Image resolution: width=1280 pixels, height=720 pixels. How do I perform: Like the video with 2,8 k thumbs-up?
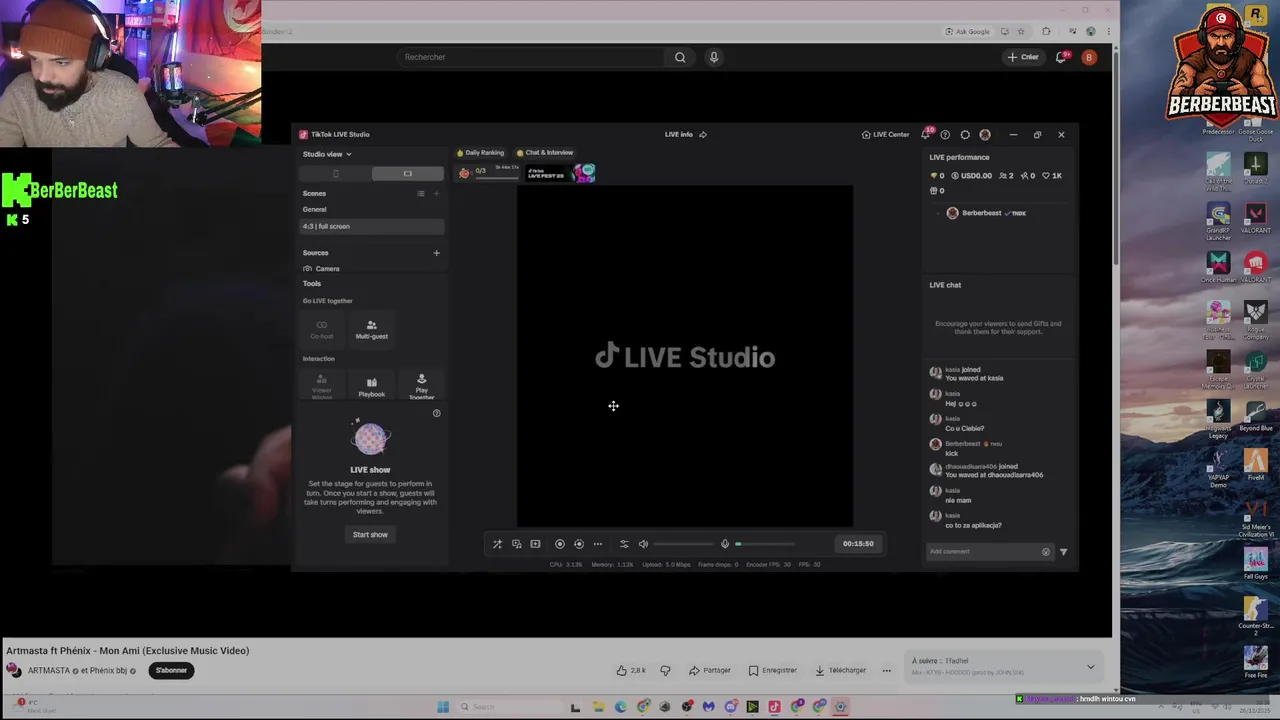[631, 671]
